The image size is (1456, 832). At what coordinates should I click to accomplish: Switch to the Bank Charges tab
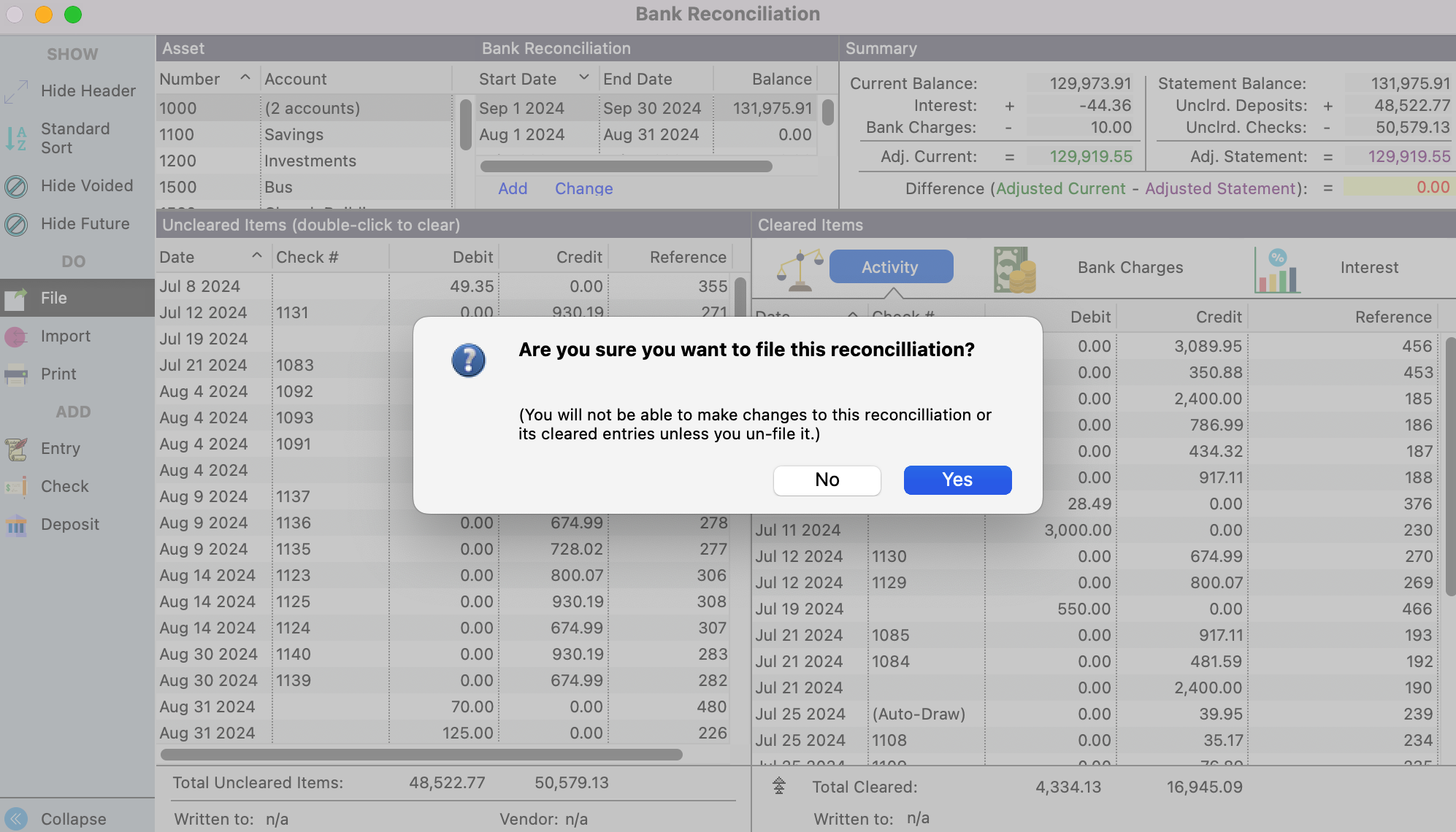pos(1130,268)
